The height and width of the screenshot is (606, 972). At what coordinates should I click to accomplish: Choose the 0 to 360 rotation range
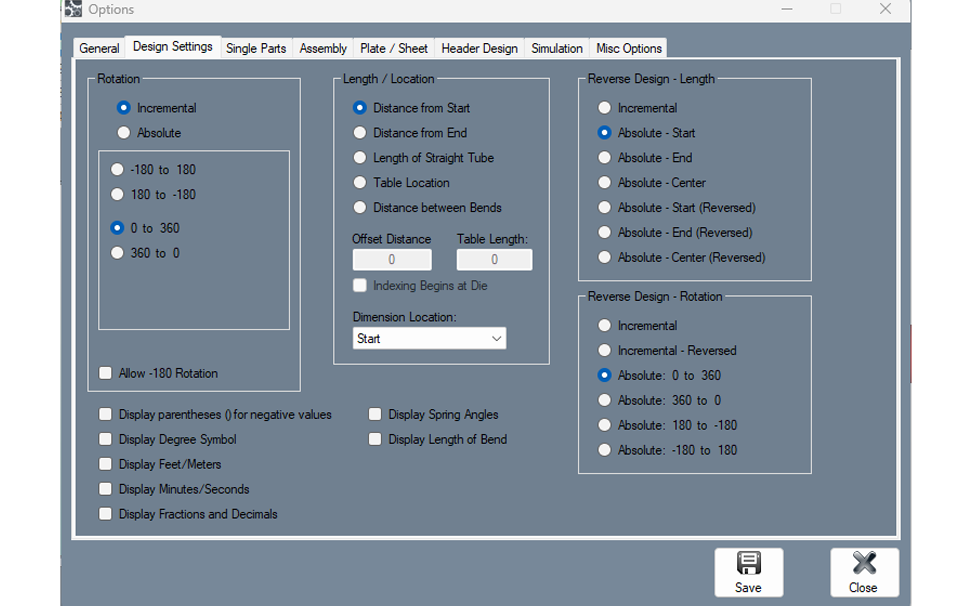click(145, 228)
